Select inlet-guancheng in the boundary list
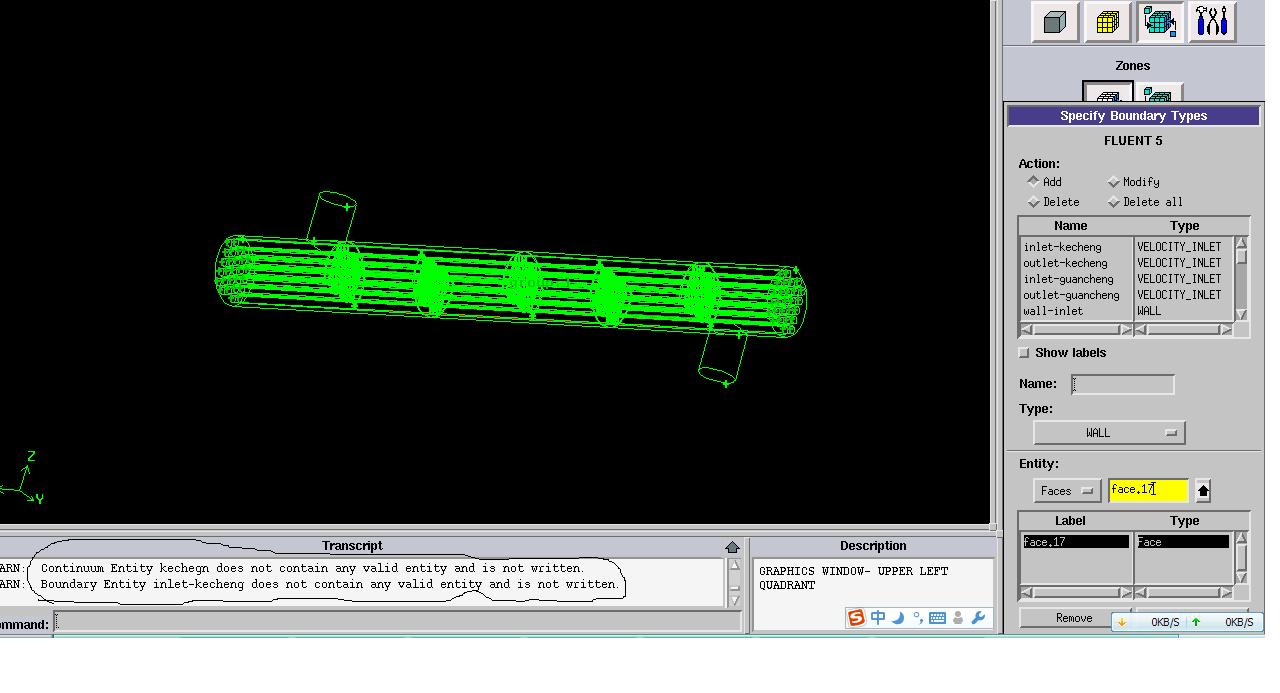1280x693 pixels. coord(1068,279)
